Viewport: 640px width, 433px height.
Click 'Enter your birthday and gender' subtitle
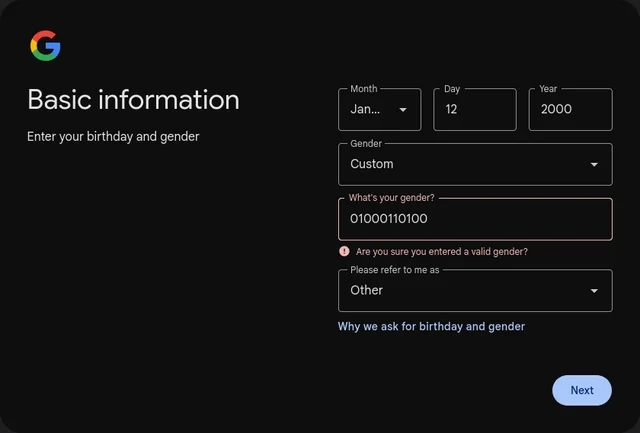(113, 137)
